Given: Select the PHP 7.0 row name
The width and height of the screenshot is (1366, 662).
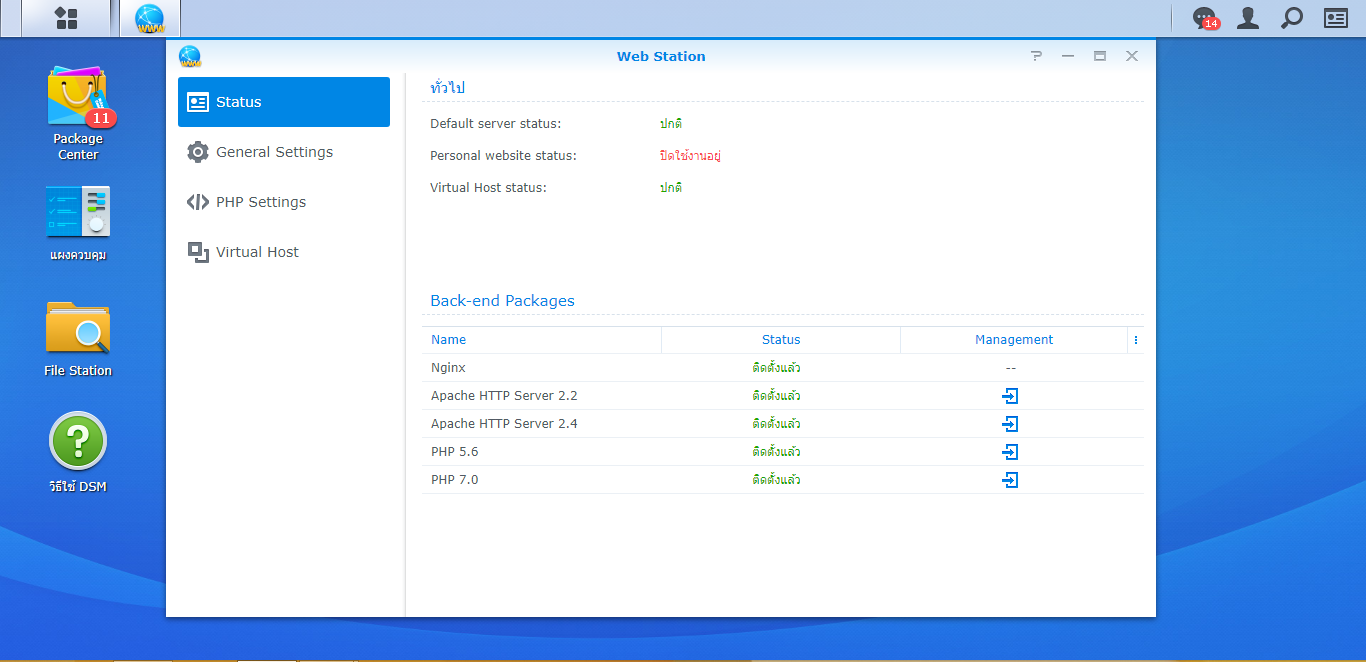Looking at the screenshot, I should [455, 480].
